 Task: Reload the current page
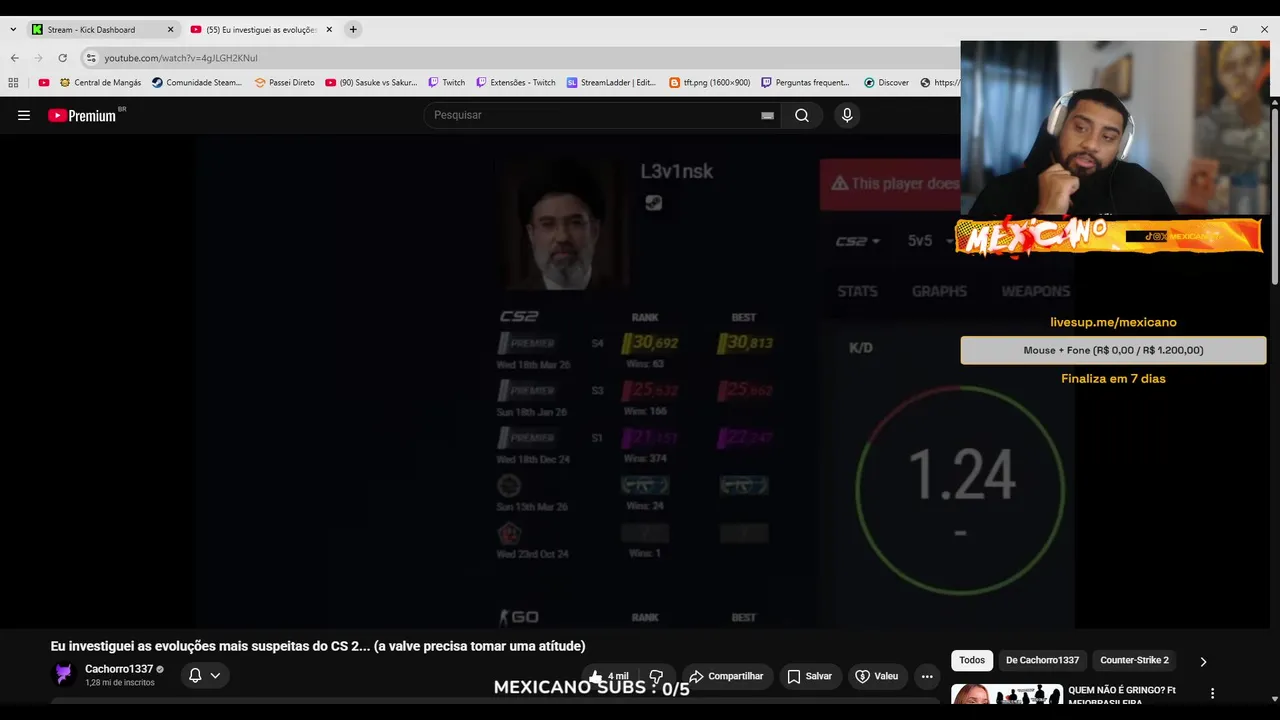62,58
